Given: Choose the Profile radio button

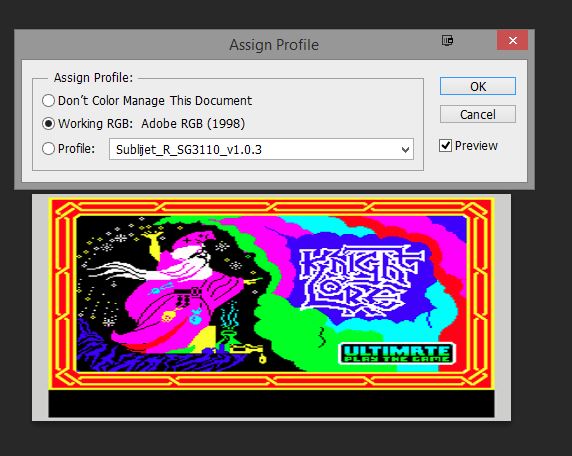Looking at the screenshot, I should pyautogui.click(x=49, y=148).
